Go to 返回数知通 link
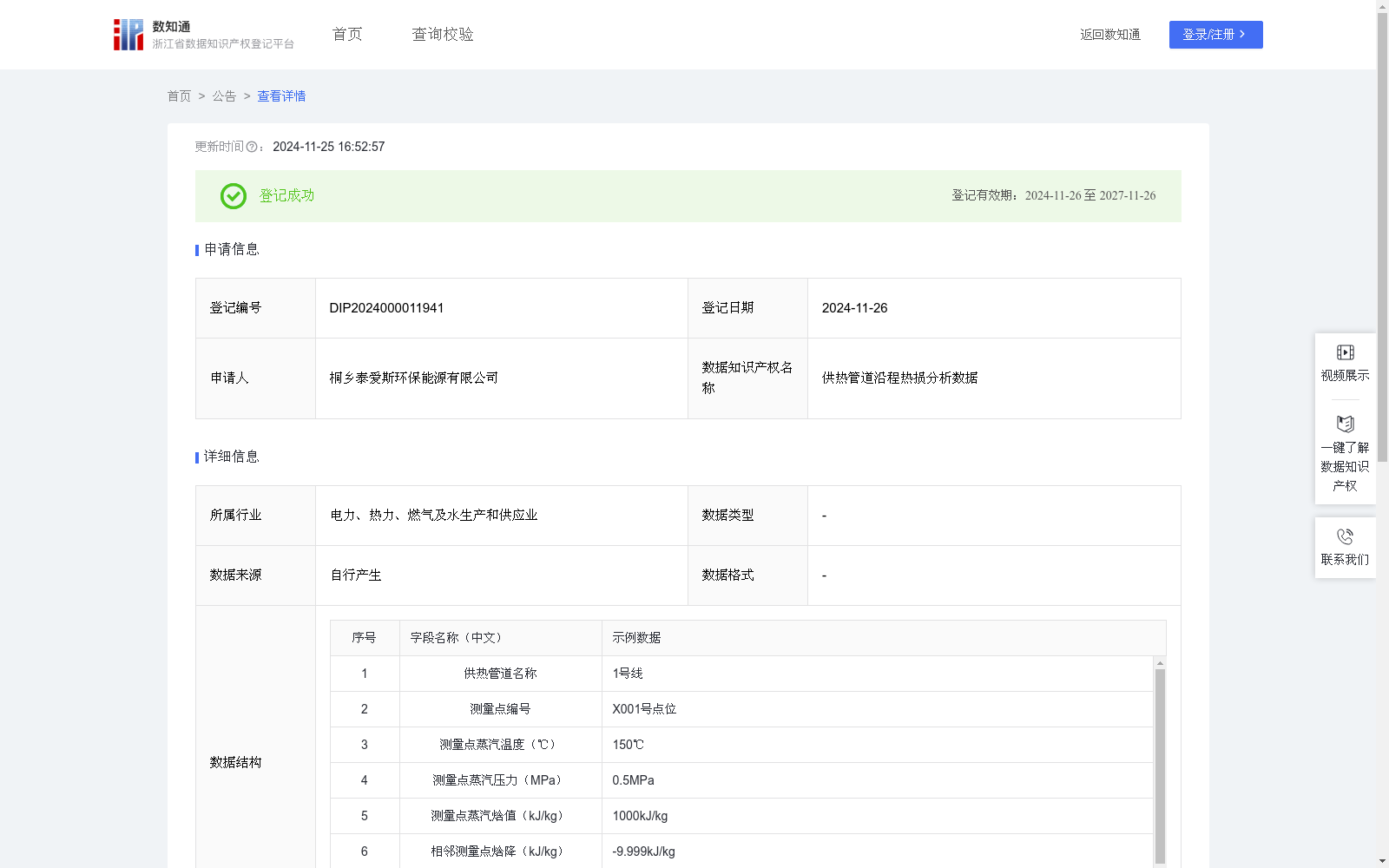Viewport: 1389px width, 868px height. (1110, 35)
